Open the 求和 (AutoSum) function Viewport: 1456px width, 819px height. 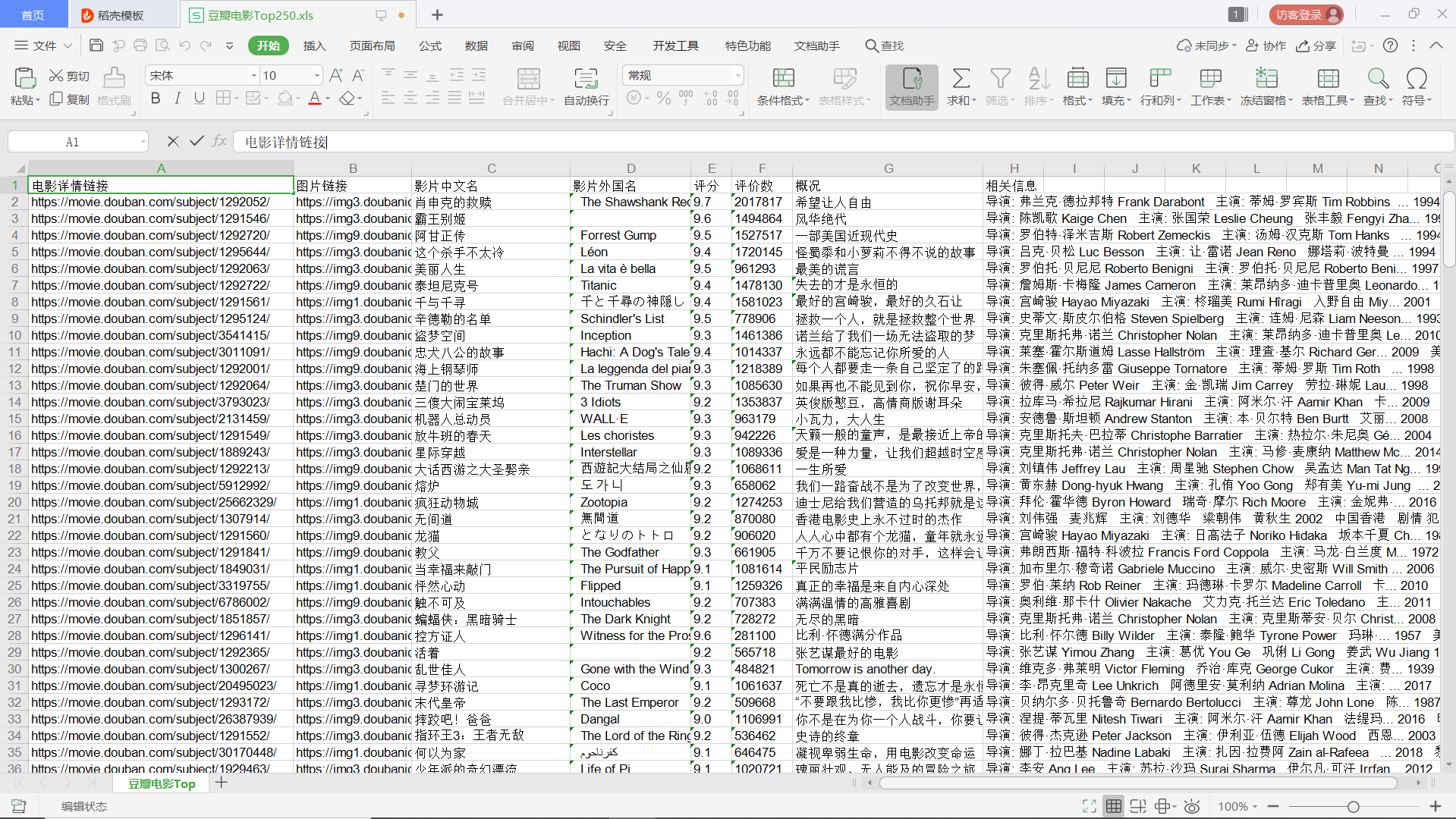pos(961,86)
